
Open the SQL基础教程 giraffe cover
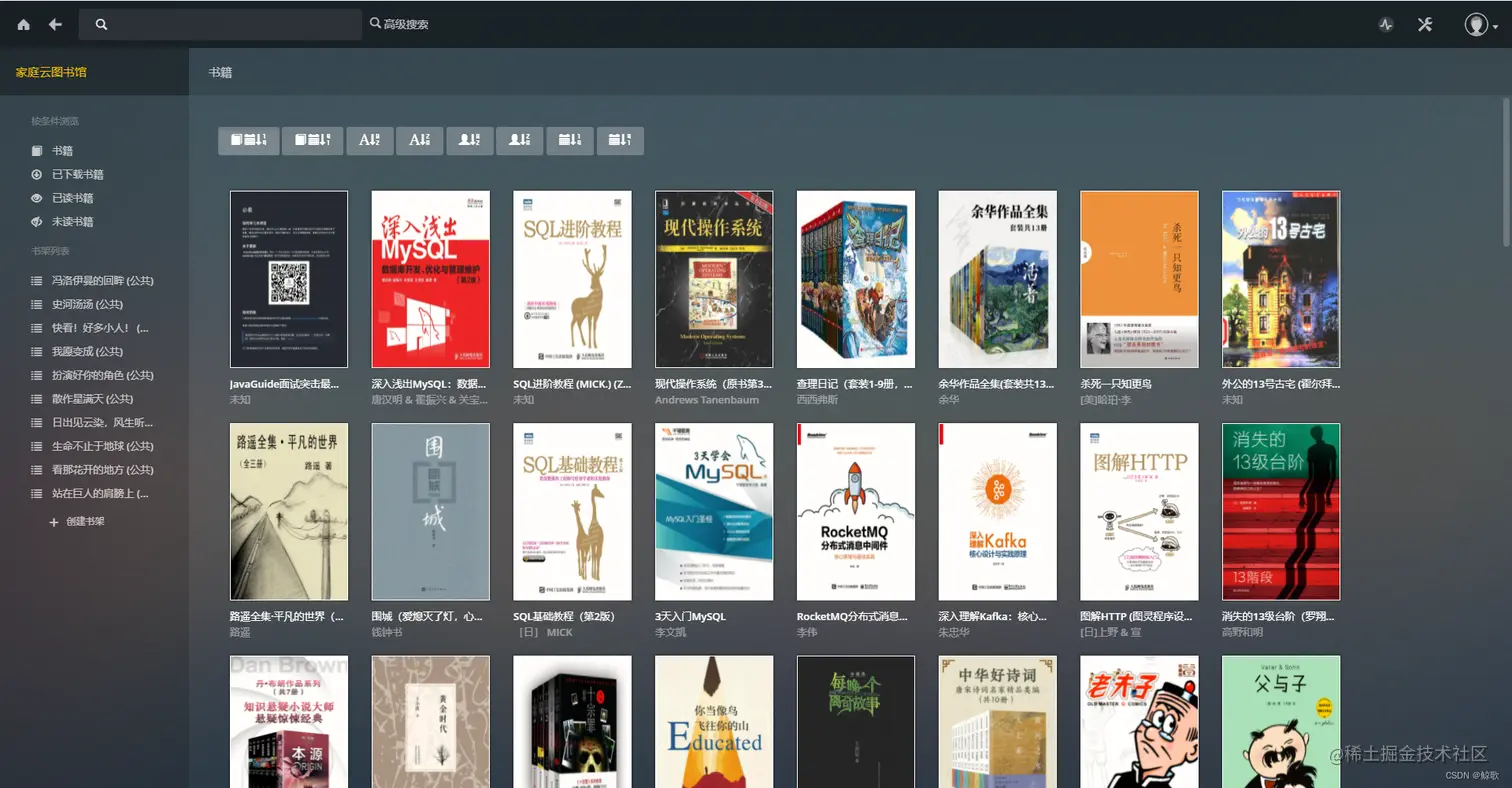(x=573, y=512)
